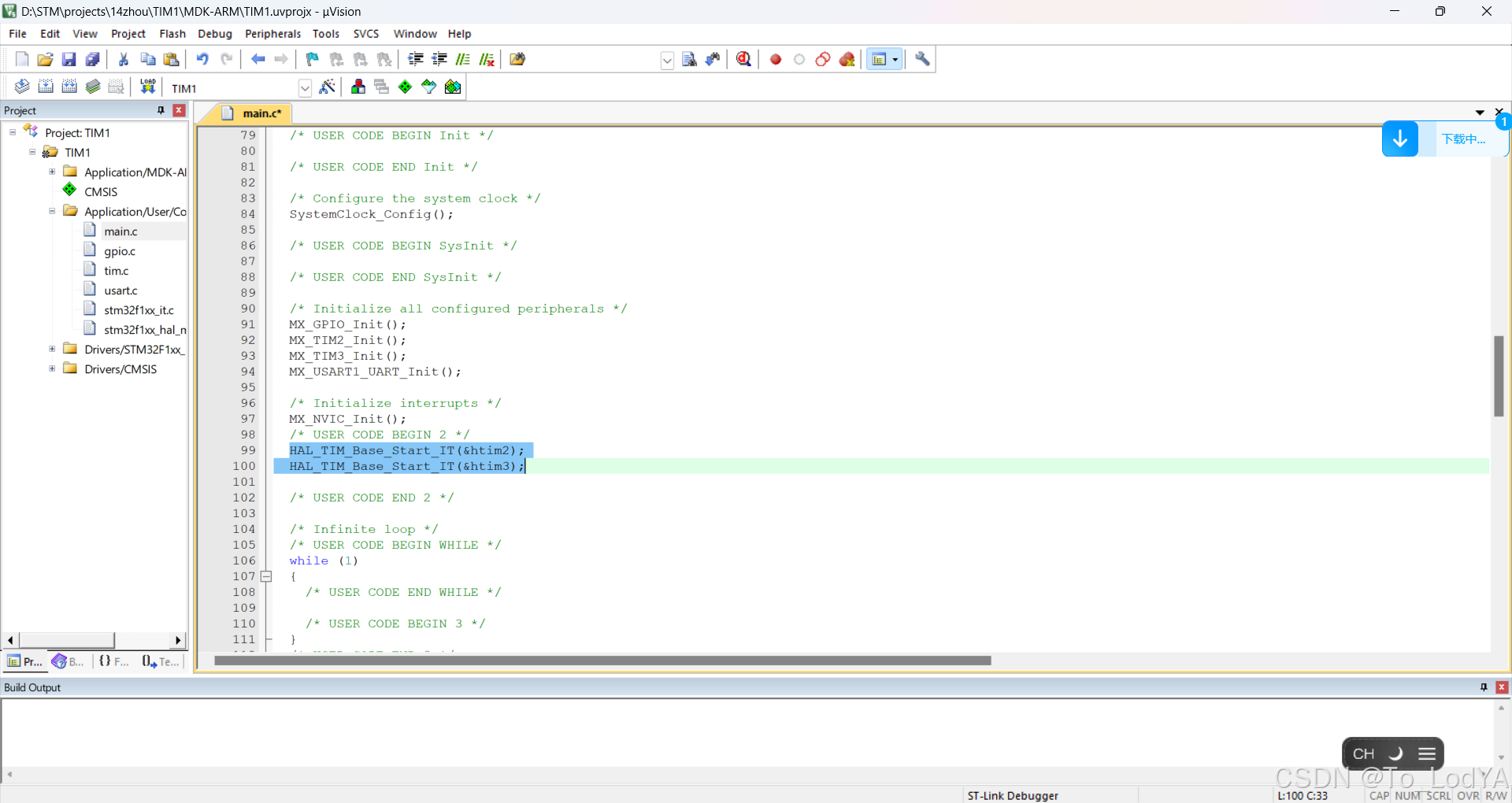
Task: Copy selection using the Copy icon
Action: 147,59
